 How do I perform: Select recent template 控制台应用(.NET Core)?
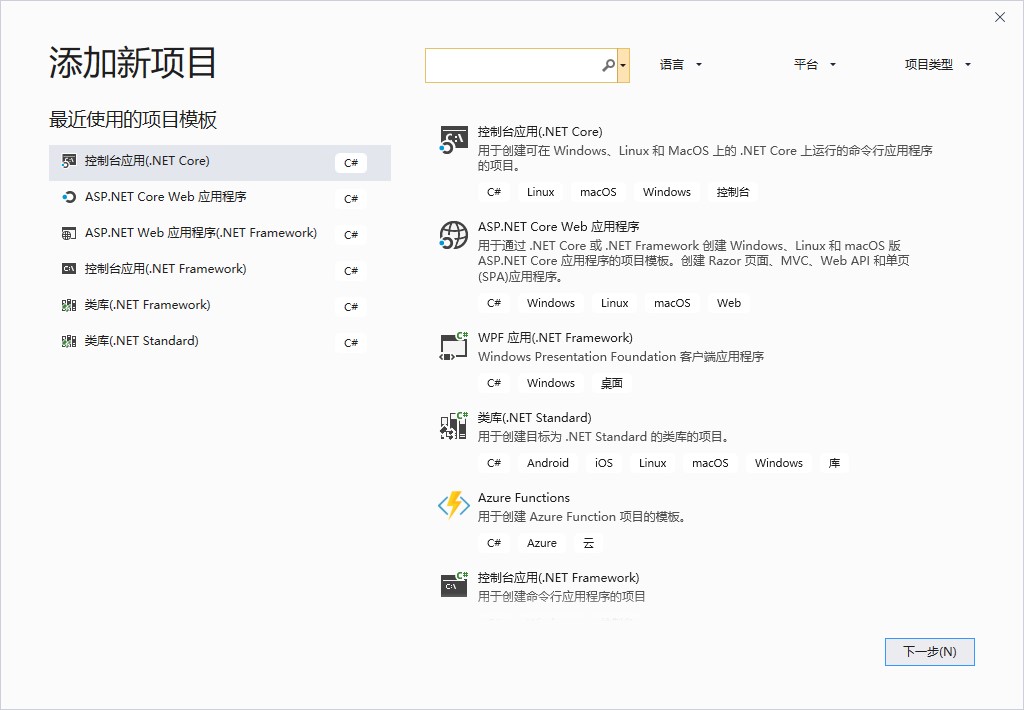(x=147, y=161)
